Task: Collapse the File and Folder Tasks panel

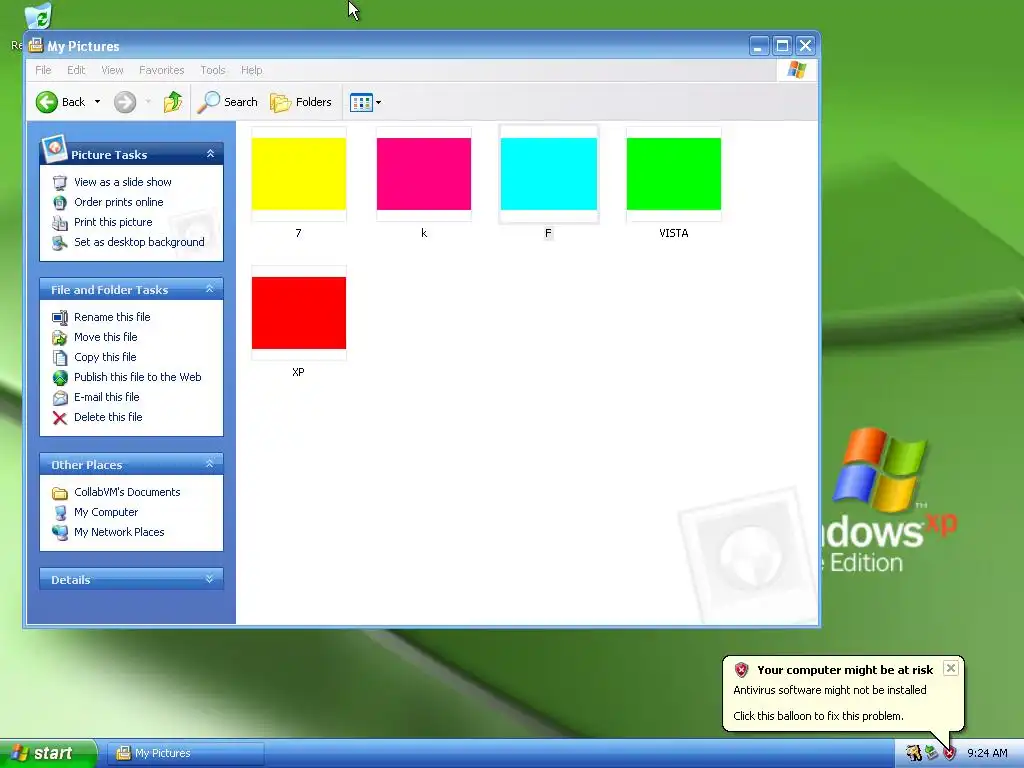Action: coord(210,289)
